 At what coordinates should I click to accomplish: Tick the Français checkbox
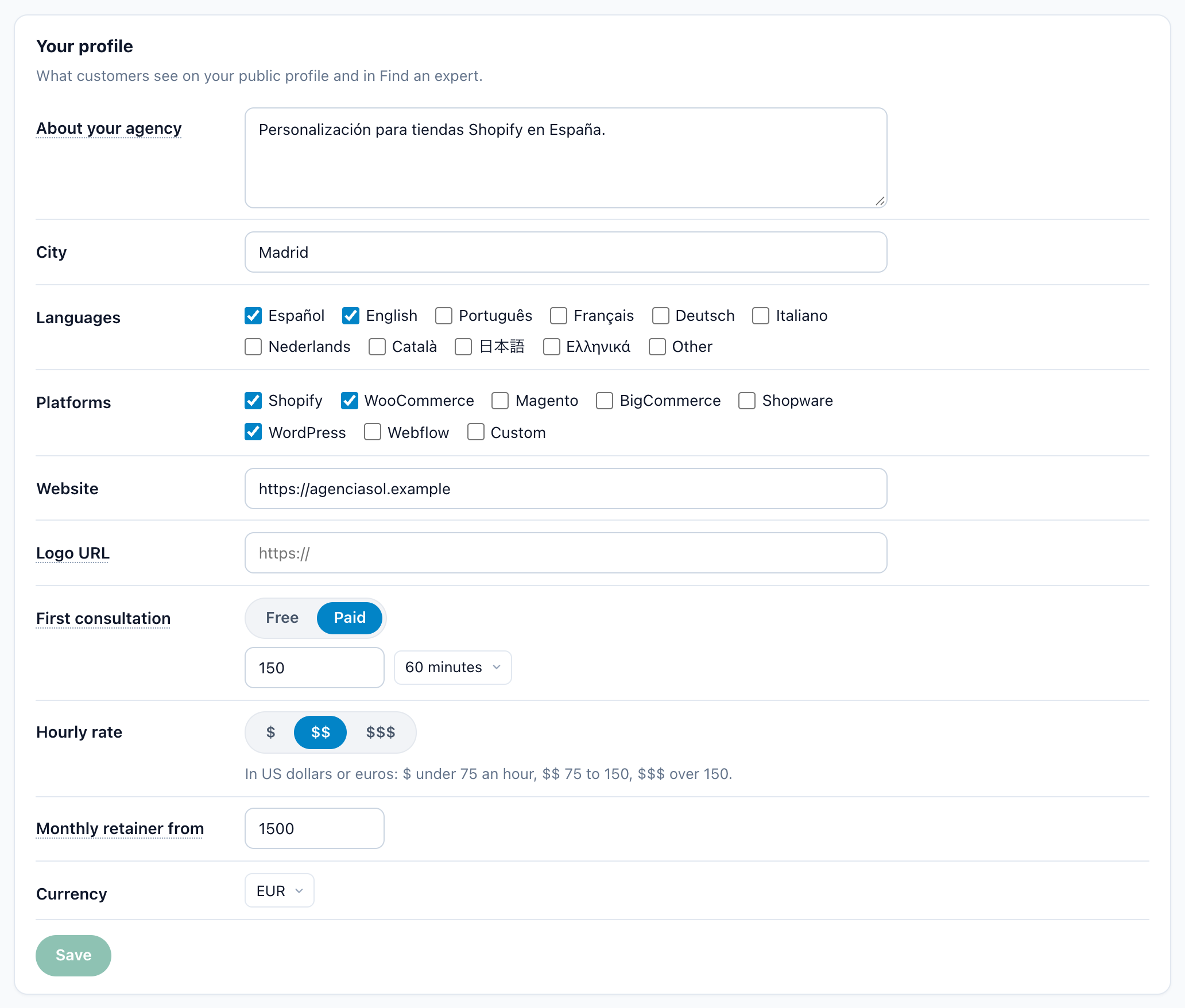559,316
